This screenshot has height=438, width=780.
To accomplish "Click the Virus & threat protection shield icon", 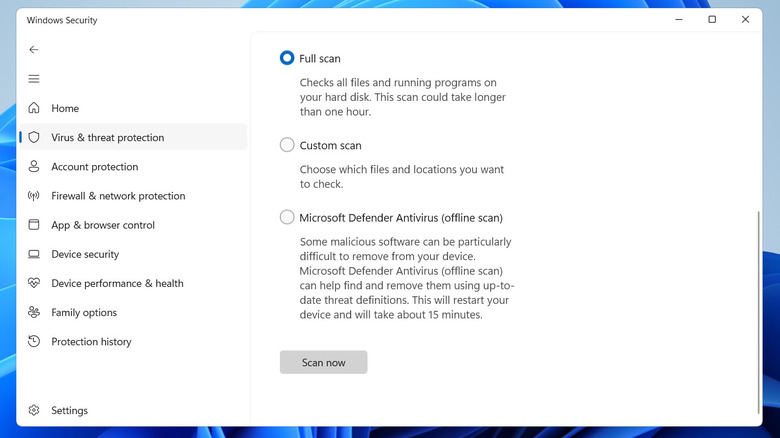I will [34, 137].
